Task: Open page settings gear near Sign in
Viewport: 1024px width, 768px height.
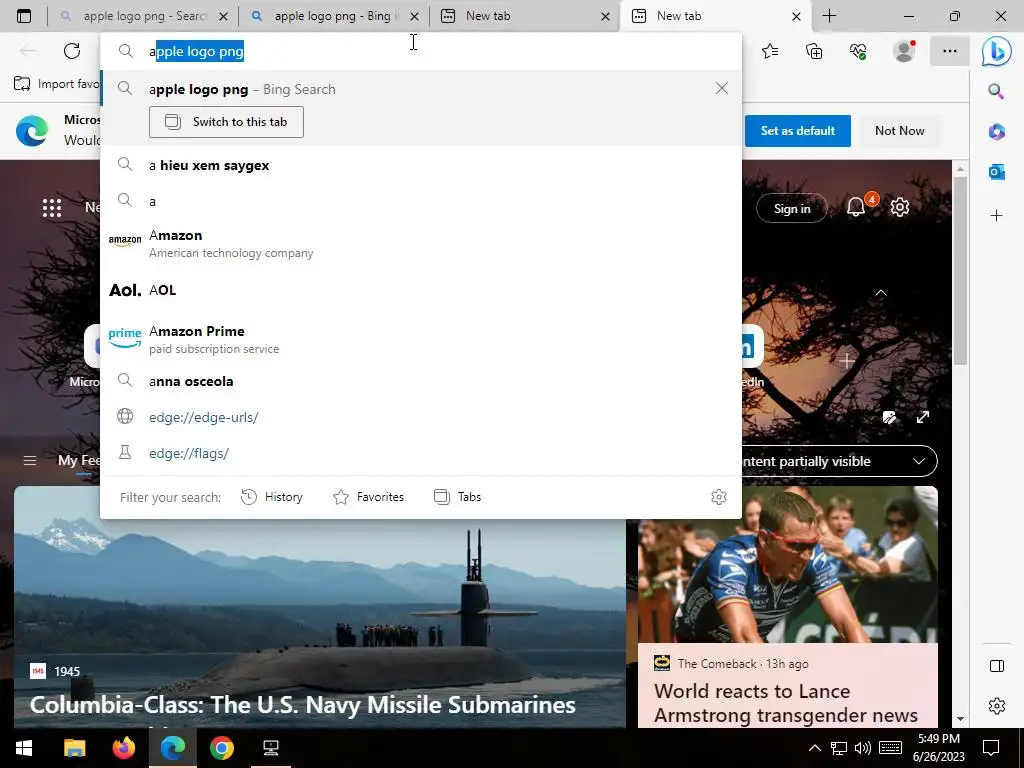Action: 900,208
